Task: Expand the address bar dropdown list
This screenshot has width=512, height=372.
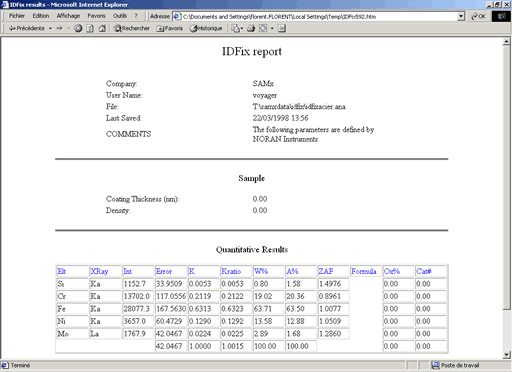Action: pos(461,16)
